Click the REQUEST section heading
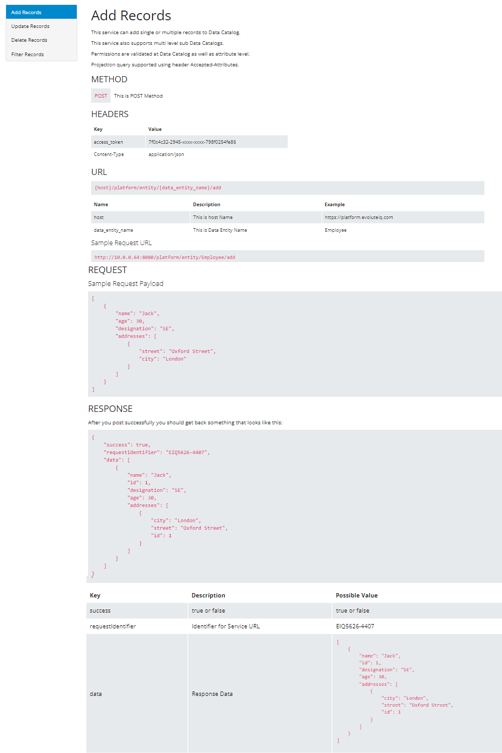The width and height of the screenshot is (502, 753). point(108,270)
